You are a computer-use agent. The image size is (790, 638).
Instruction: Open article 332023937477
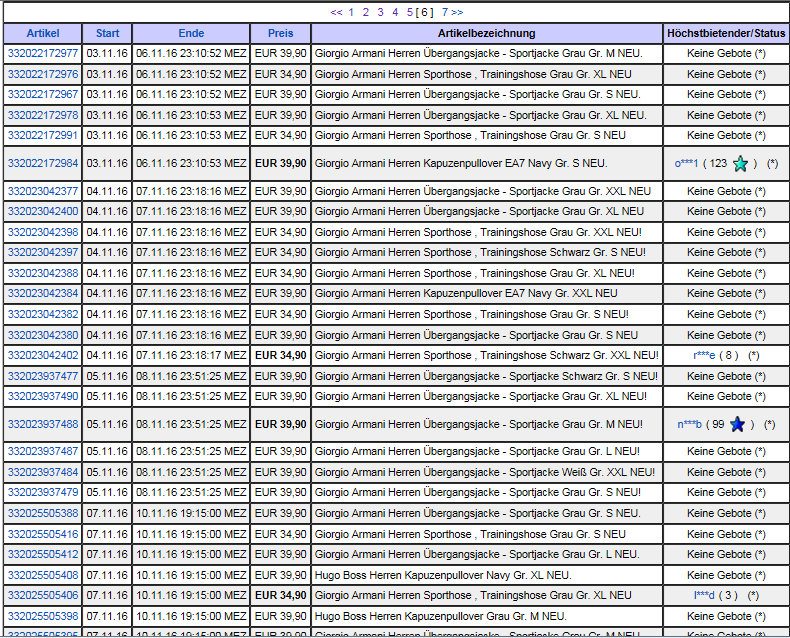point(43,376)
